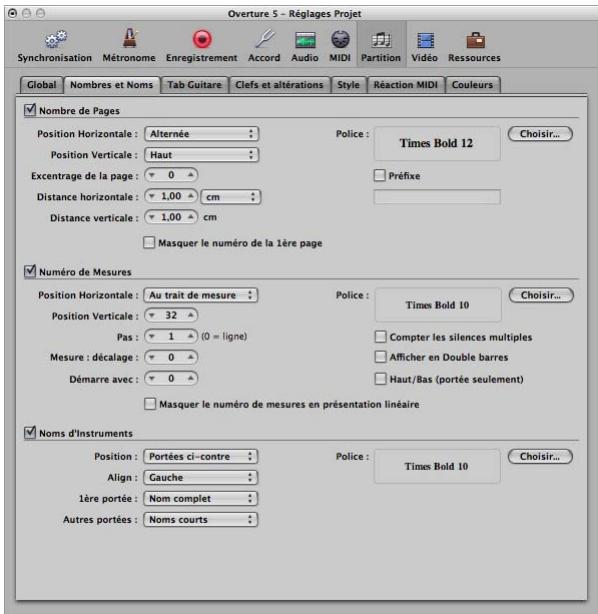Image resolution: width=598 pixels, height=614 pixels.
Task: Enable the Préfixe checkbox
Action: tap(379, 175)
